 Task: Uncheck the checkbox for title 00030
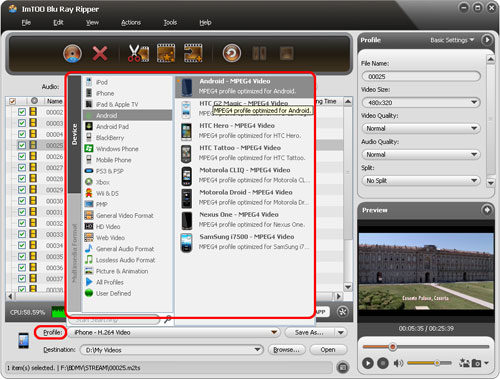point(22,201)
